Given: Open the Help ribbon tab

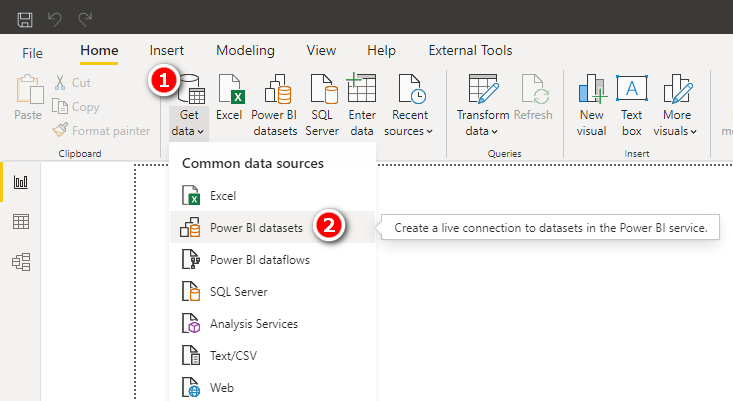Looking at the screenshot, I should [381, 50].
